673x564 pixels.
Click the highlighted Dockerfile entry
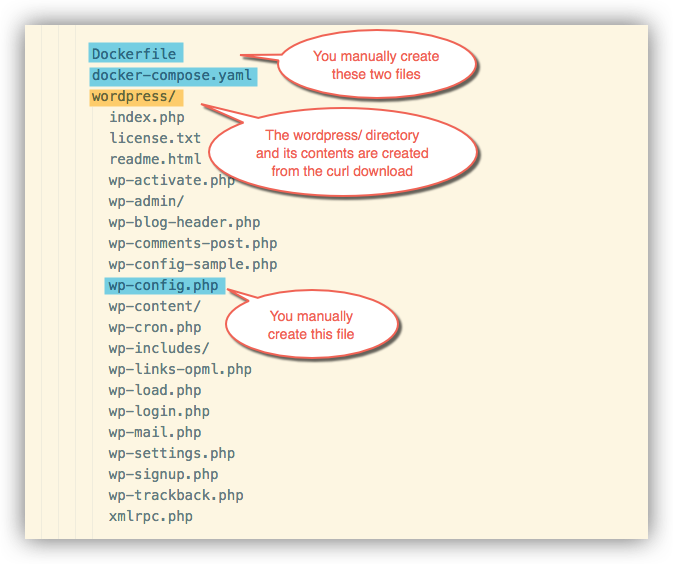[135, 54]
